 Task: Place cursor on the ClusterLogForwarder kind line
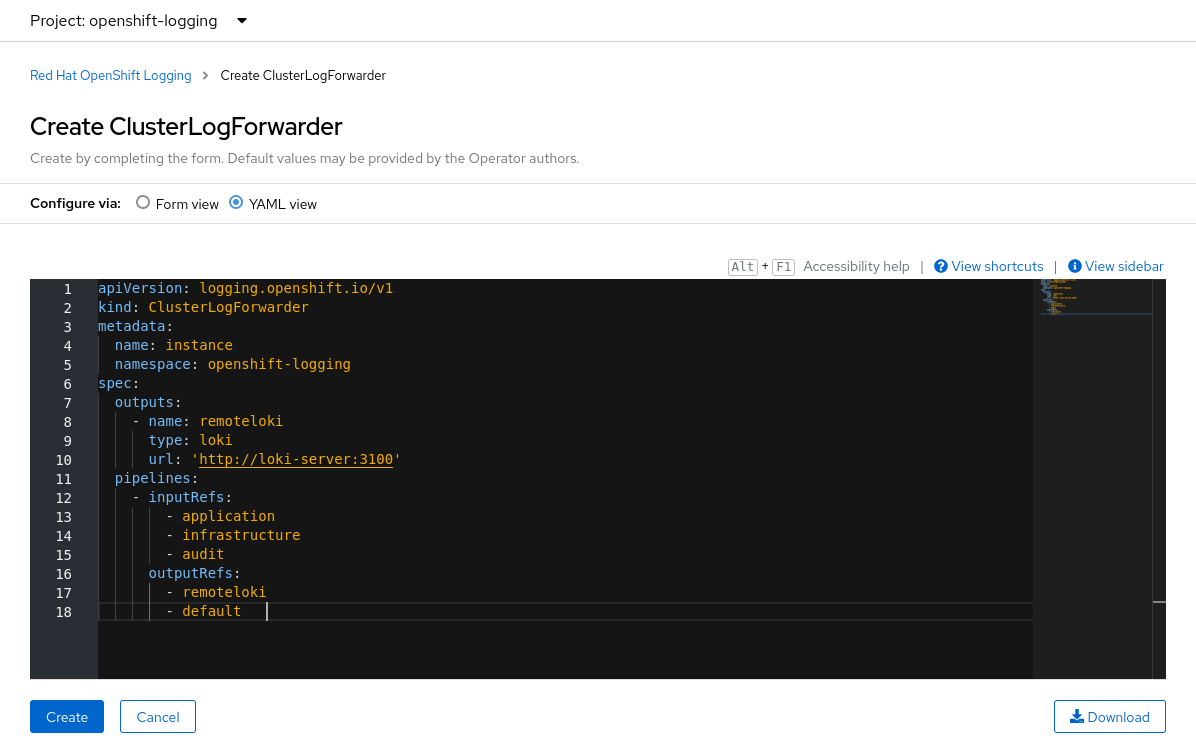point(228,308)
